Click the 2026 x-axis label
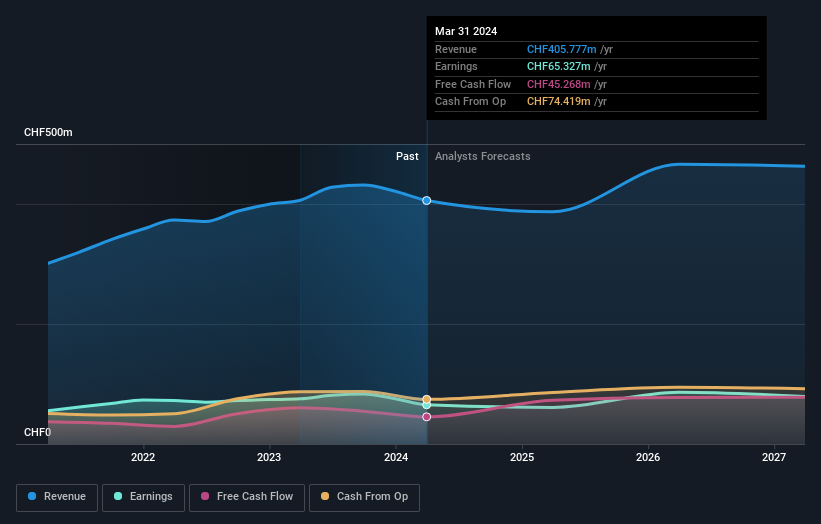This screenshot has width=821, height=524. tap(648, 457)
